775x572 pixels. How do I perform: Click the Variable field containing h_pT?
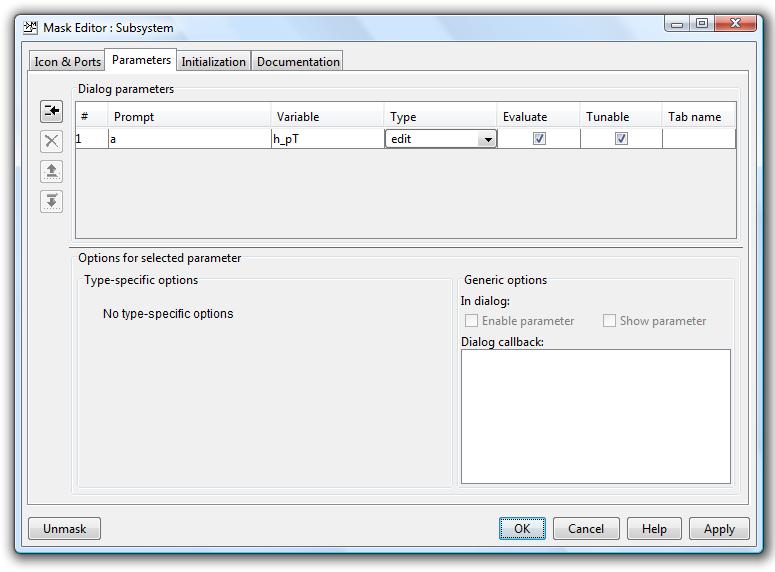pos(327,139)
